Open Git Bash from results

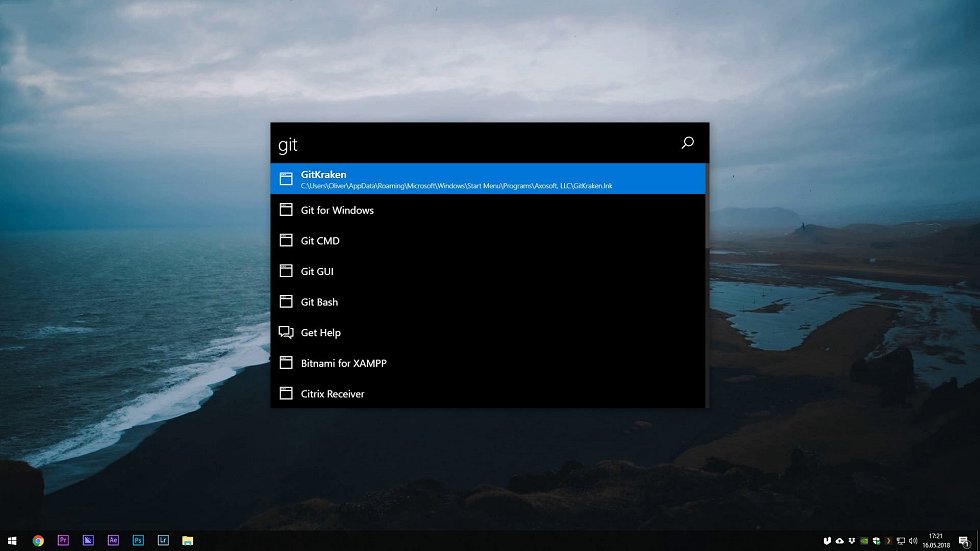pyautogui.click(x=488, y=302)
